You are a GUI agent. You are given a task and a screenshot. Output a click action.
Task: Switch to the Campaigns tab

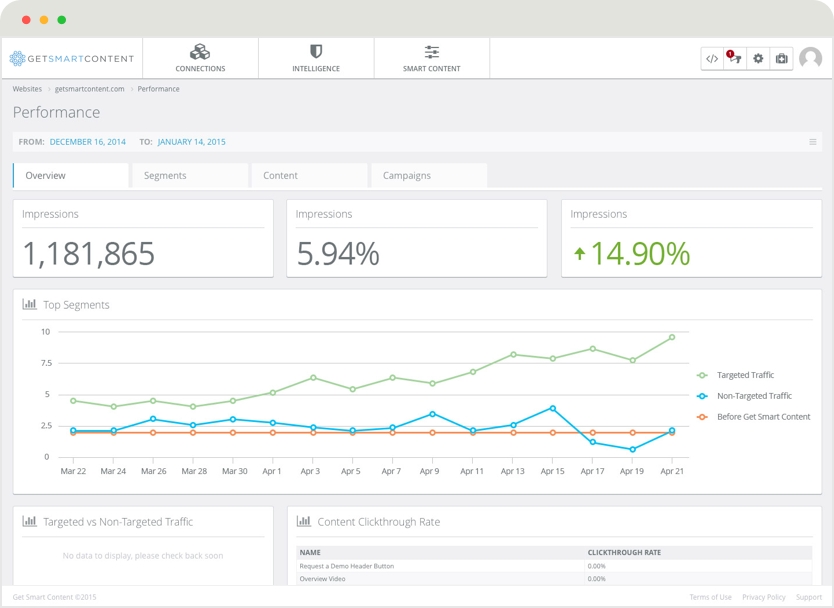coord(406,176)
